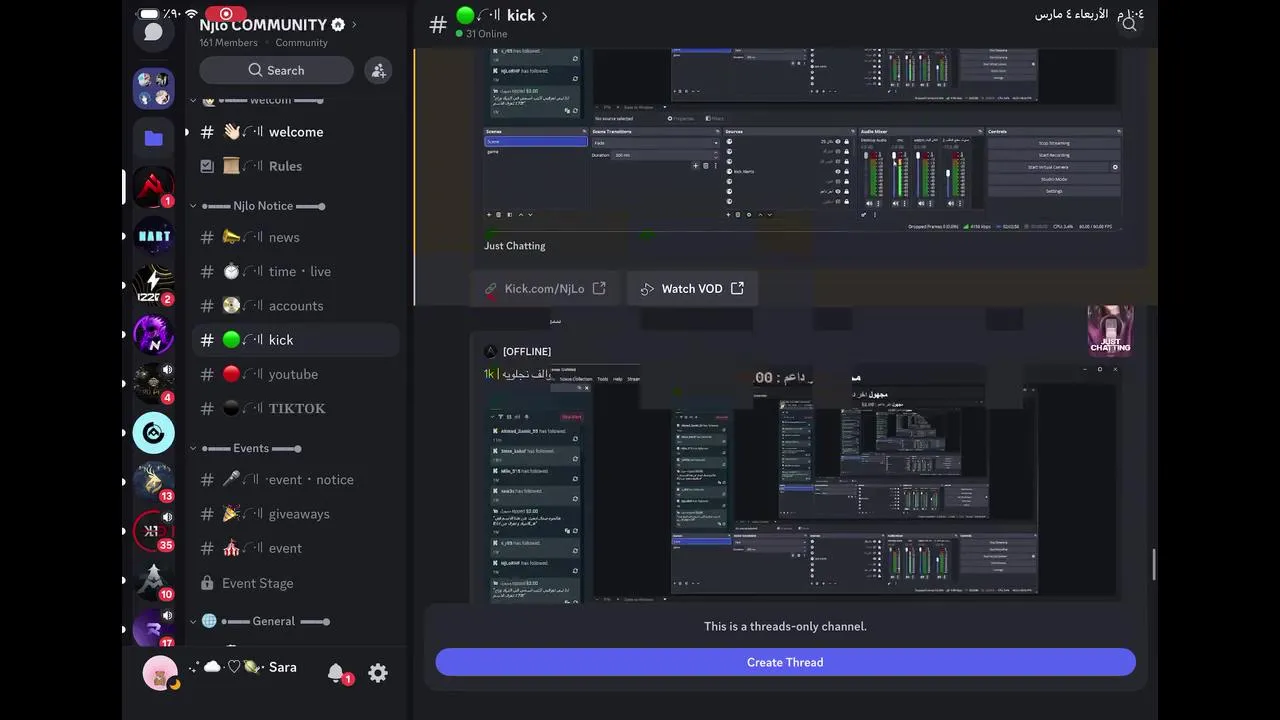Open the server with the red A logo
The width and height of the screenshot is (1280, 720).
pos(153,187)
